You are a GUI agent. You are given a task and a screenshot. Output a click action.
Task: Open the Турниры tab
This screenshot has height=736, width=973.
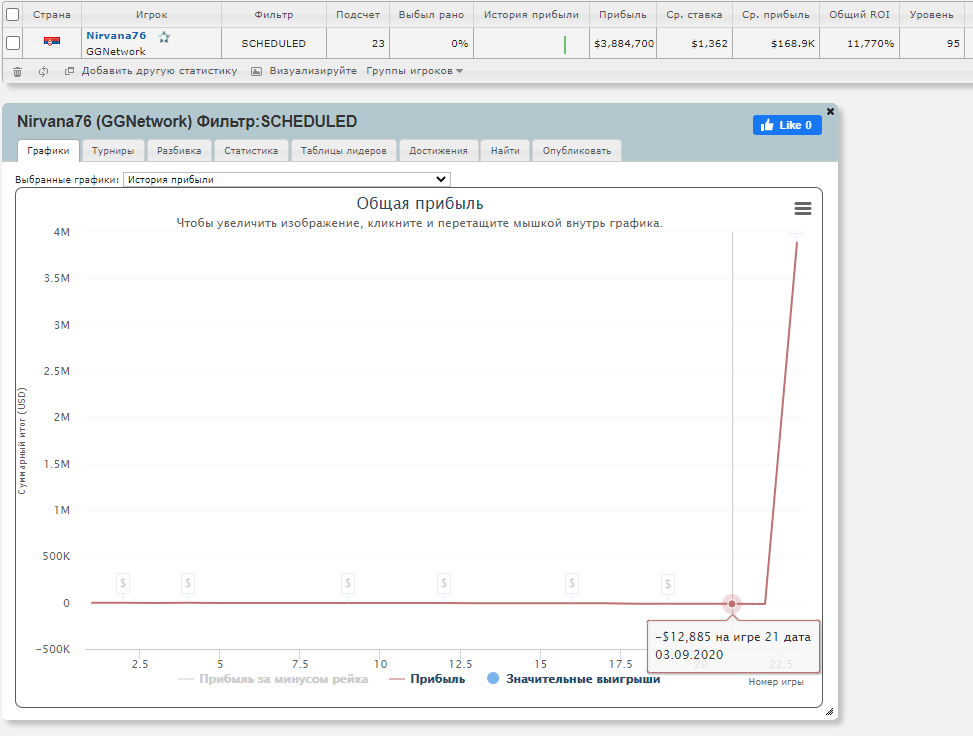coord(113,151)
